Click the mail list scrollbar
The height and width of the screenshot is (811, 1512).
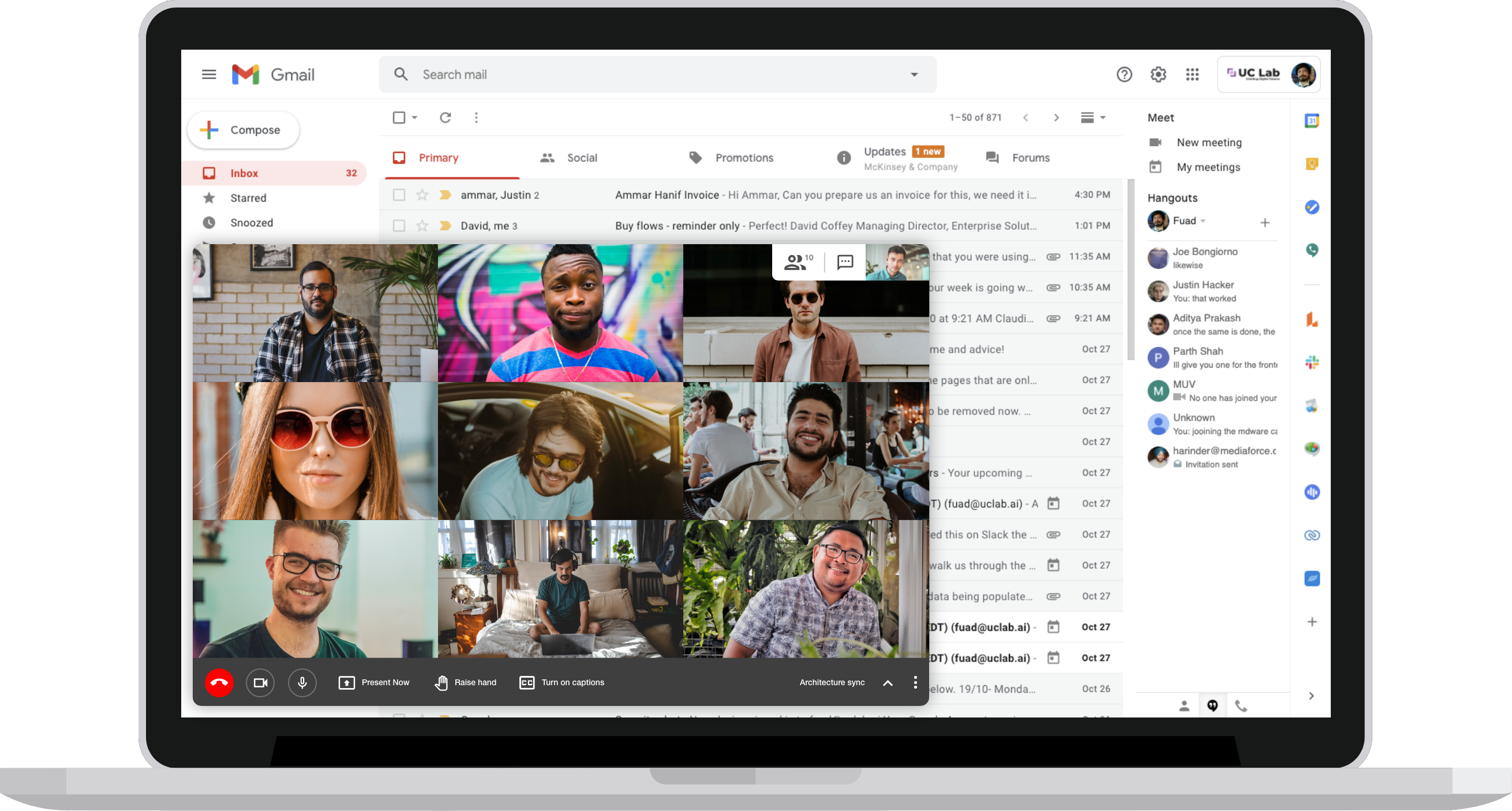coord(1130,270)
